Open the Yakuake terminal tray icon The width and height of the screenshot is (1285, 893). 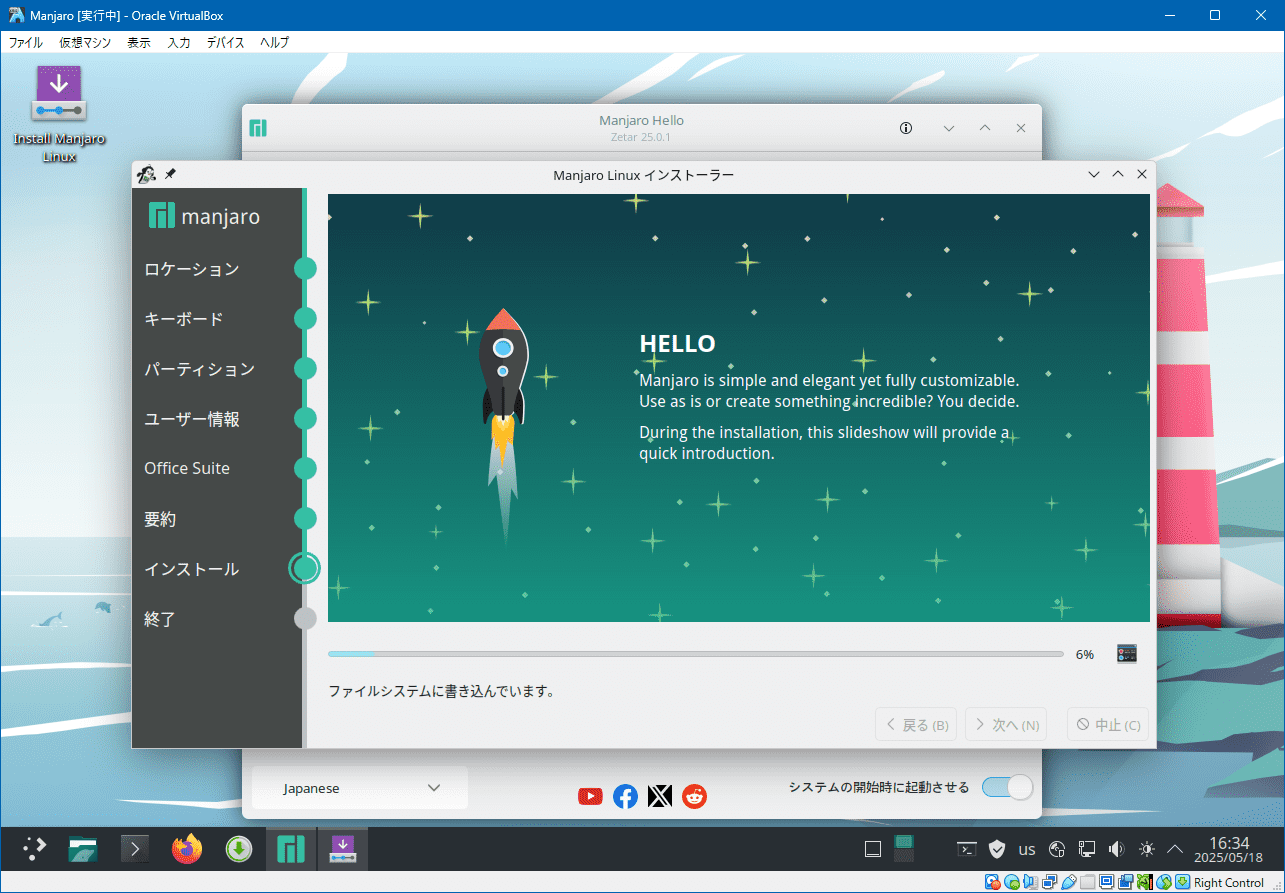click(x=967, y=849)
